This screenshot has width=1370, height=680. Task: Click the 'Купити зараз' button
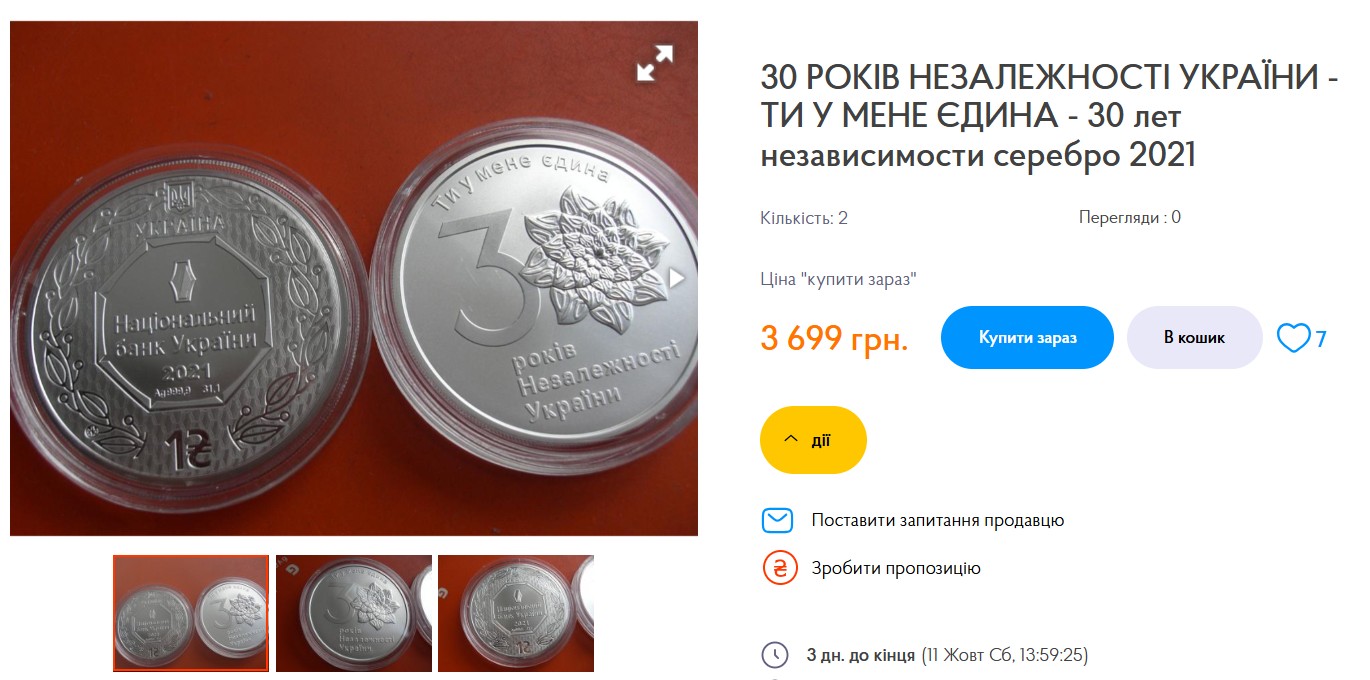[1027, 338]
